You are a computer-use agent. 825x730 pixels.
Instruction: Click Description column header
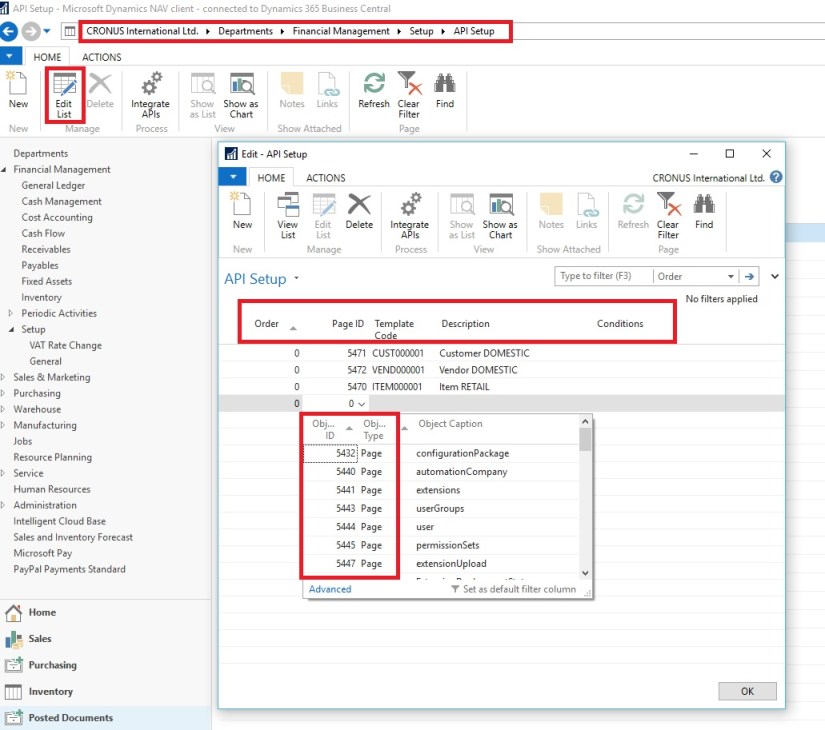465,324
